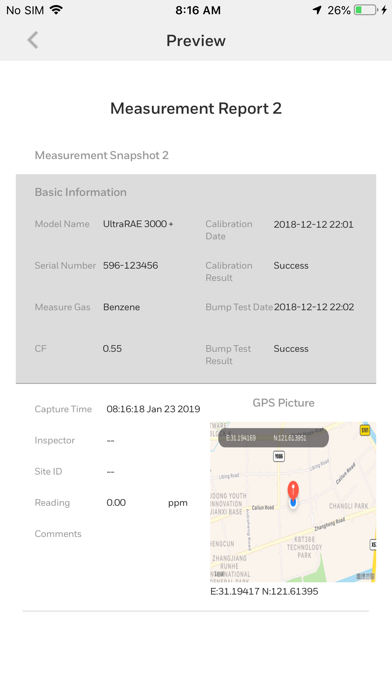This screenshot has height=696, width=392.
Task: Select measure gas value Benzene
Action: click(121, 307)
